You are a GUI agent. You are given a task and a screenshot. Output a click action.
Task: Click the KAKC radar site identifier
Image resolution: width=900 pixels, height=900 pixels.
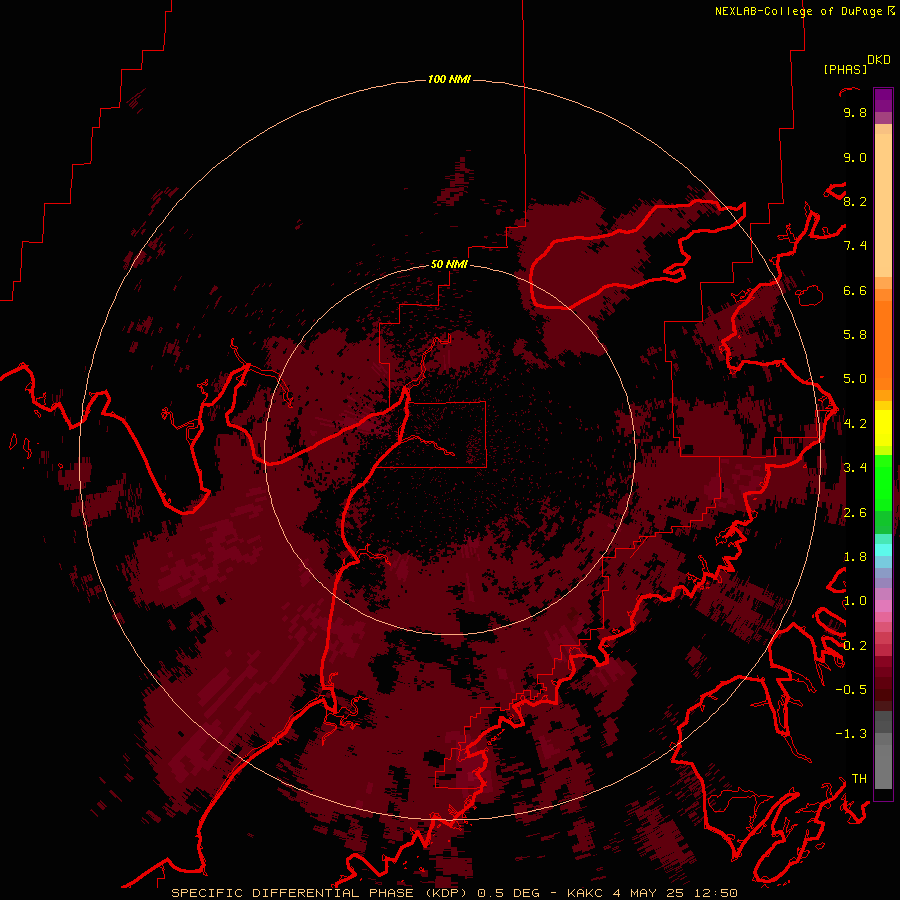tap(584, 893)
